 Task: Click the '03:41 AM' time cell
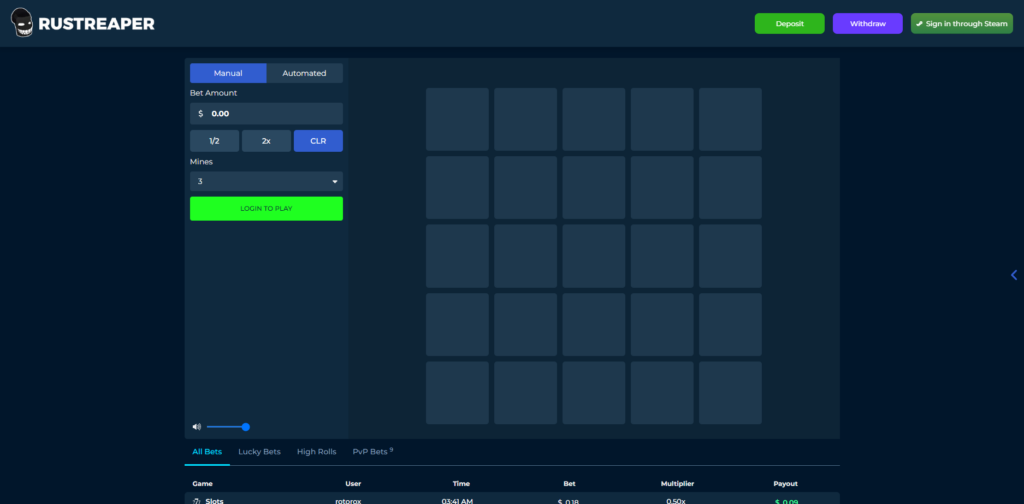pyautogui.click(x=457, y=501)
